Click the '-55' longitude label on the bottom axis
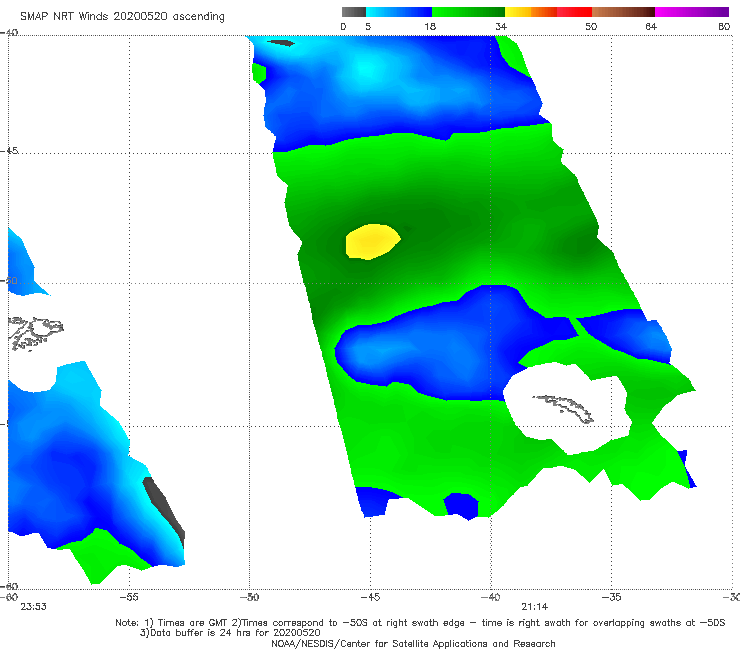740x650 pixels. pos(129,597)
